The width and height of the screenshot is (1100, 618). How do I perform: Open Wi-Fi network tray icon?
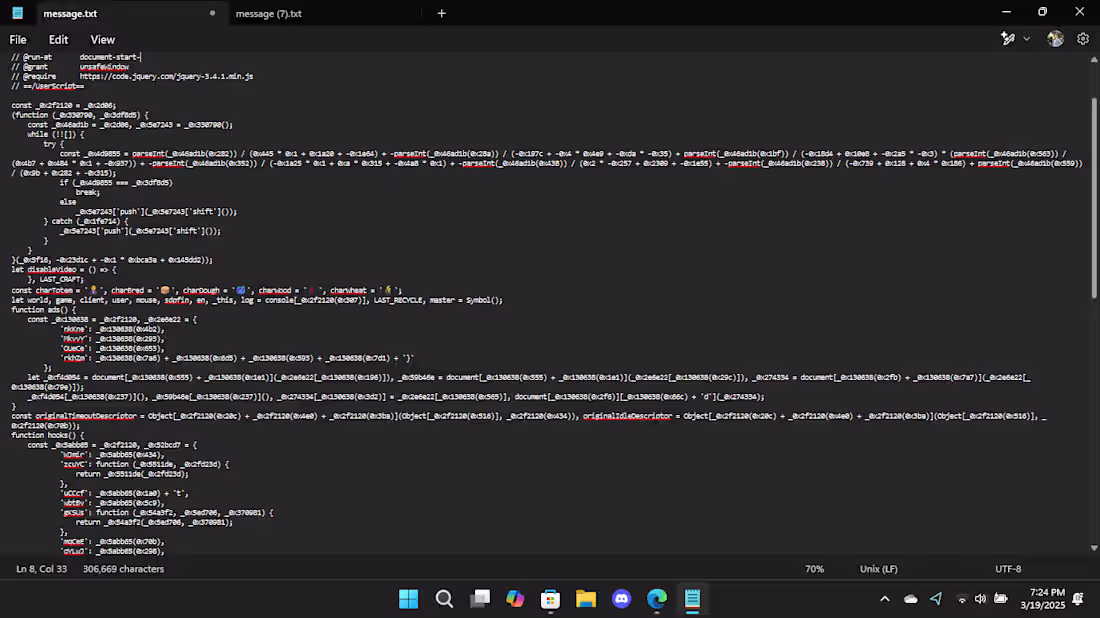[x=962, y=599]
